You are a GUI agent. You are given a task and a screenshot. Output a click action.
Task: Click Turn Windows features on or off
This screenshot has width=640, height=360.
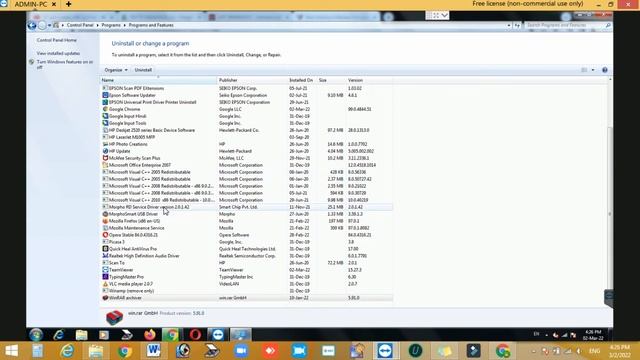[65, 64]
